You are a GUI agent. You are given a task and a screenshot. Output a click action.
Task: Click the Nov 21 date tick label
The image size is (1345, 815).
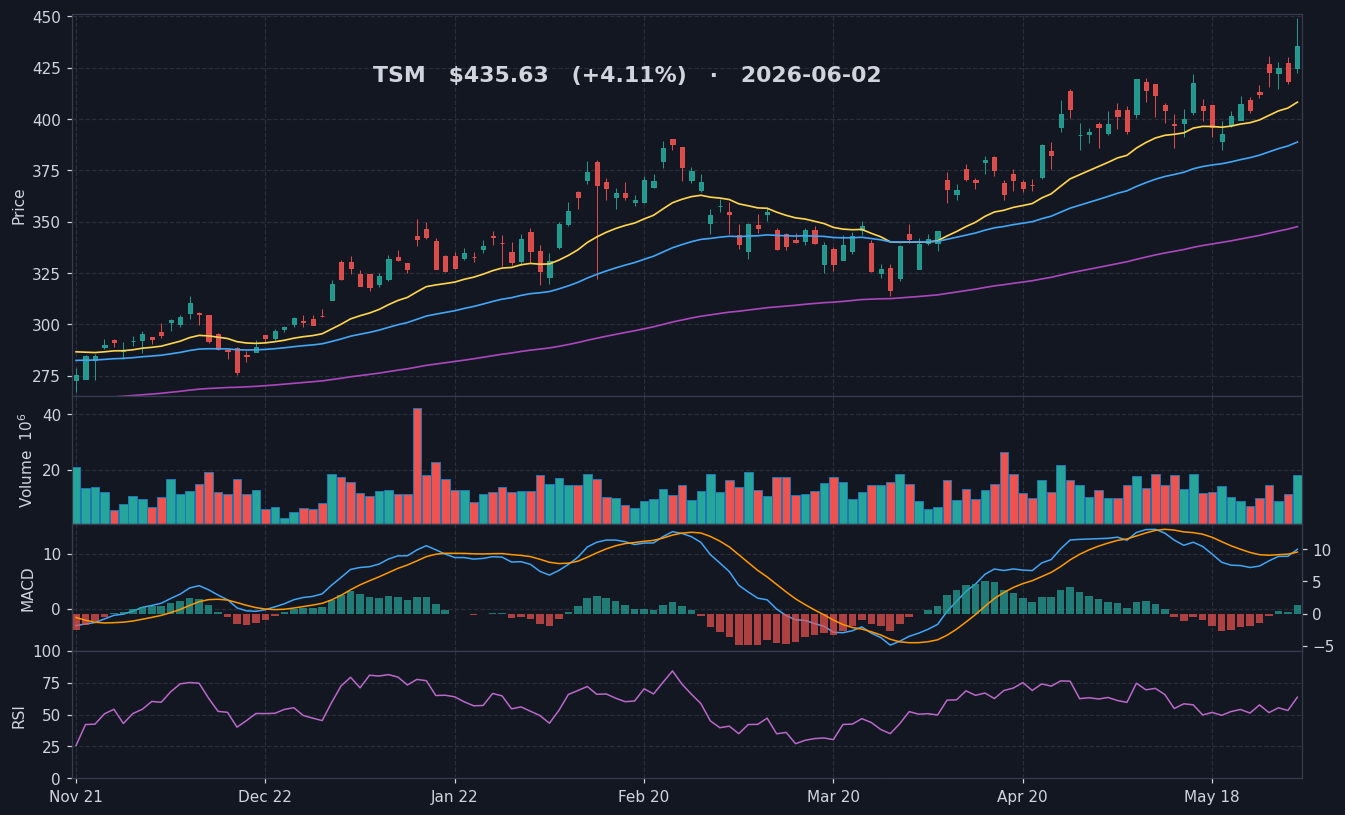[76, 797]
